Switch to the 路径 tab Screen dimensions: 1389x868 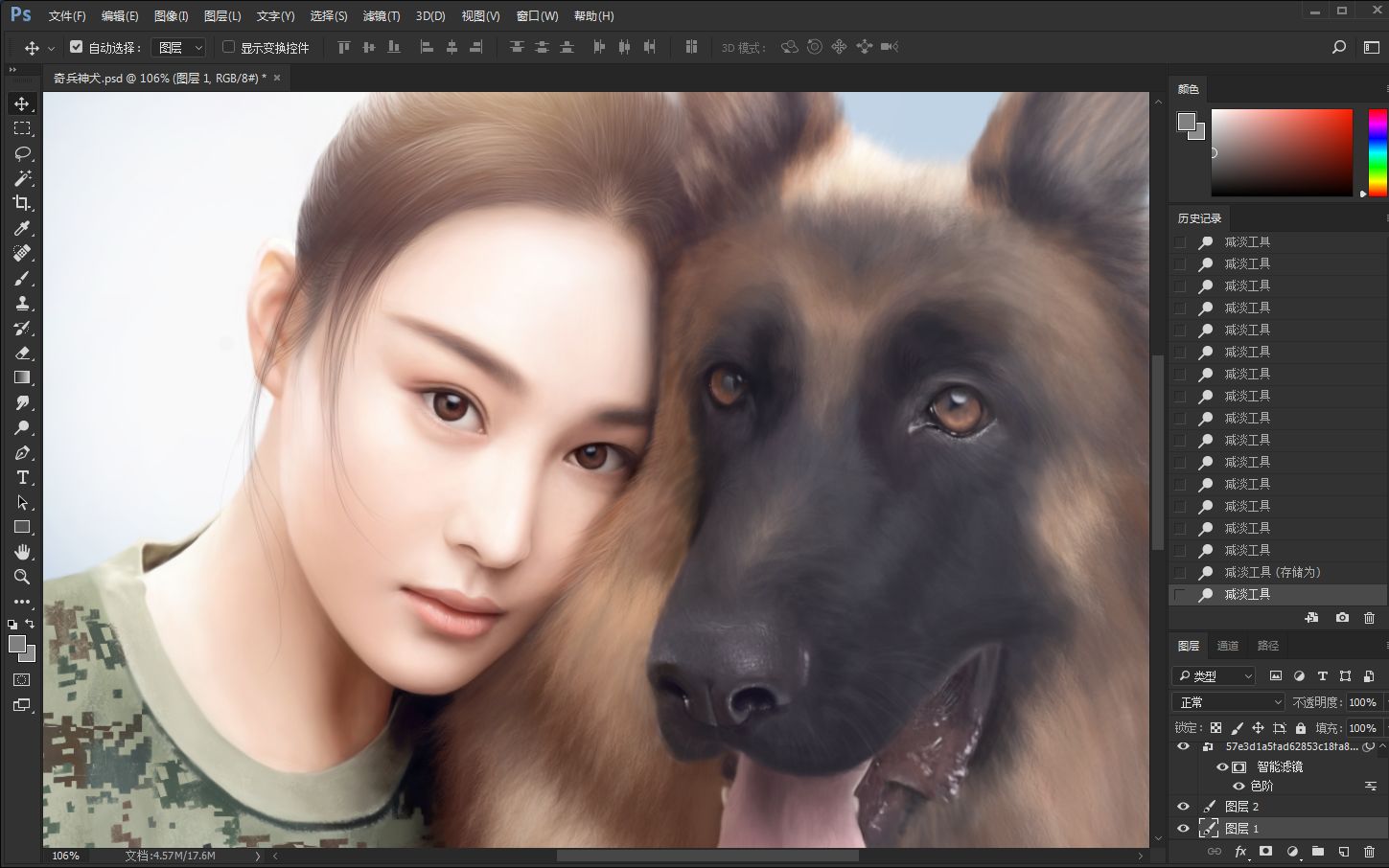pos(1268,646)
